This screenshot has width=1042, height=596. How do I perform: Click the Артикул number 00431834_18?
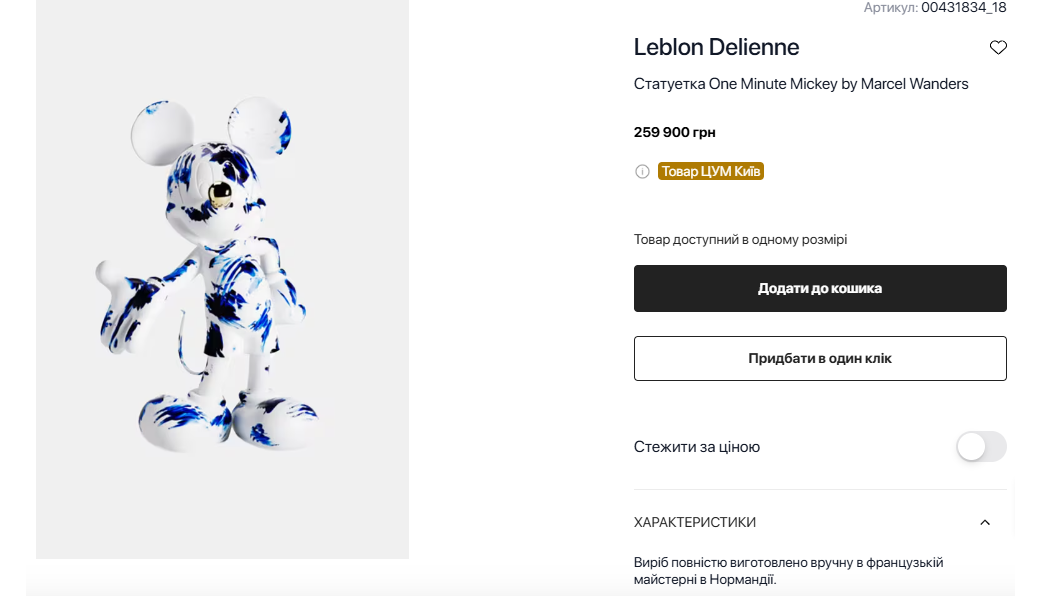pos(963,8)
